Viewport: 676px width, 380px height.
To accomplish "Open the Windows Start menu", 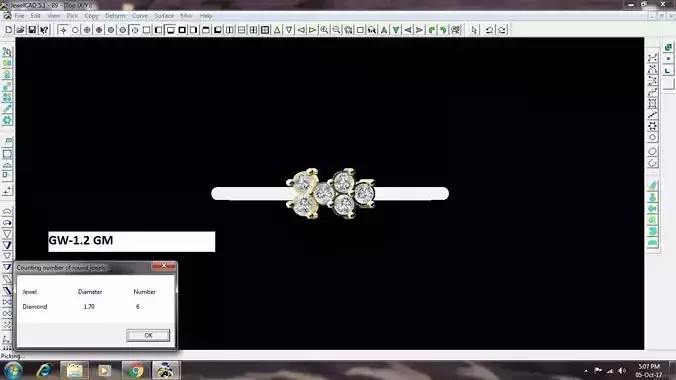I will [x=13, y=371].
